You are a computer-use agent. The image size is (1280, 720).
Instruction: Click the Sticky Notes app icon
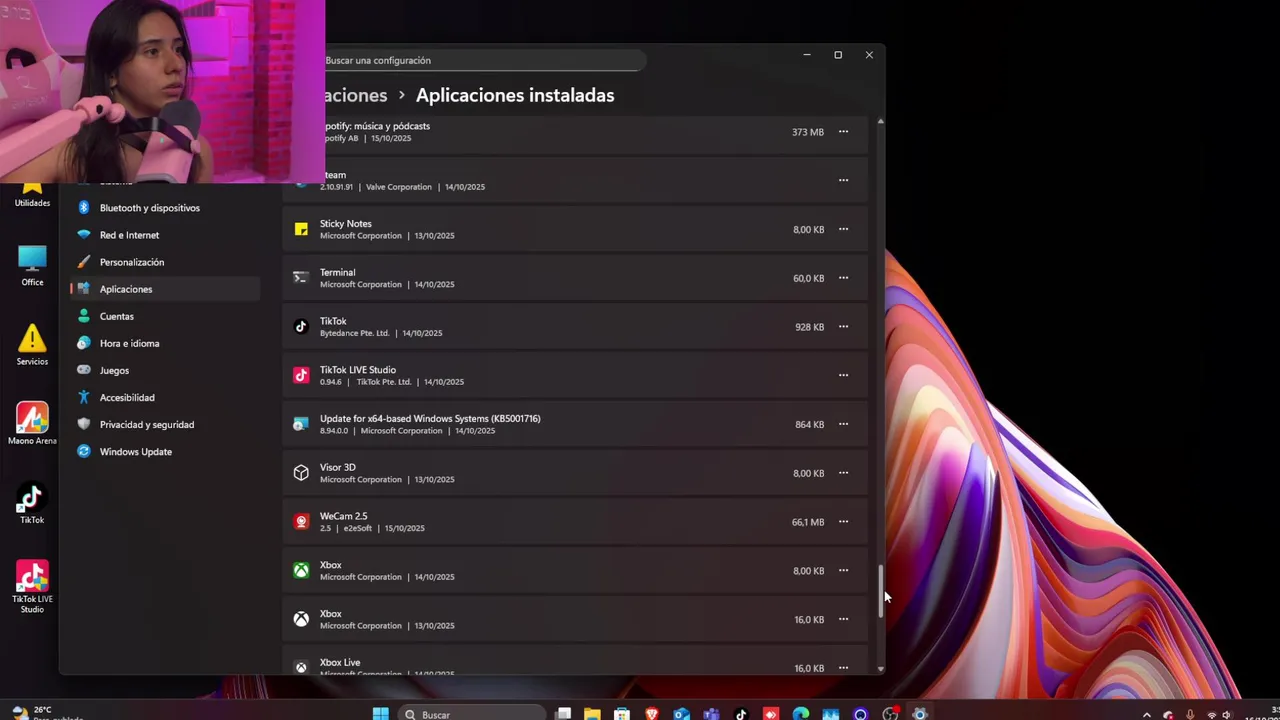point(301,229)
